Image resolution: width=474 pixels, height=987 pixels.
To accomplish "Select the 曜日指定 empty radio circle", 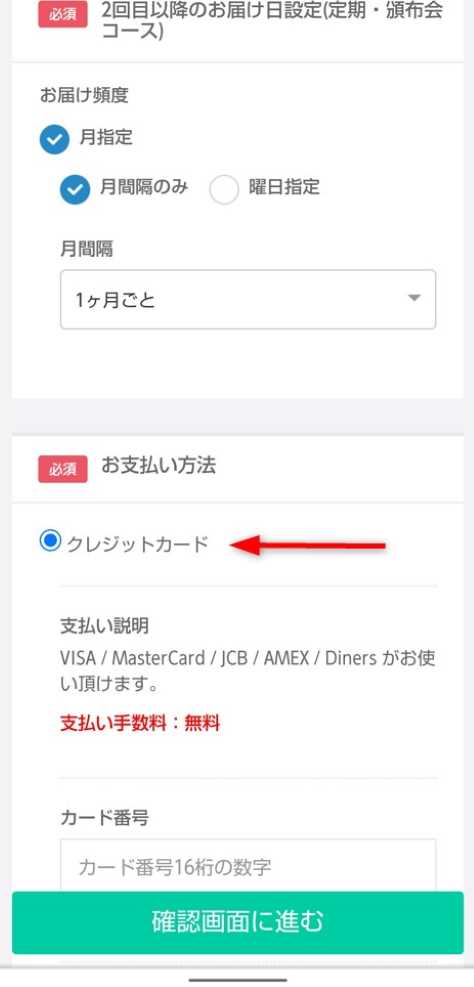I will coord(224,189).
